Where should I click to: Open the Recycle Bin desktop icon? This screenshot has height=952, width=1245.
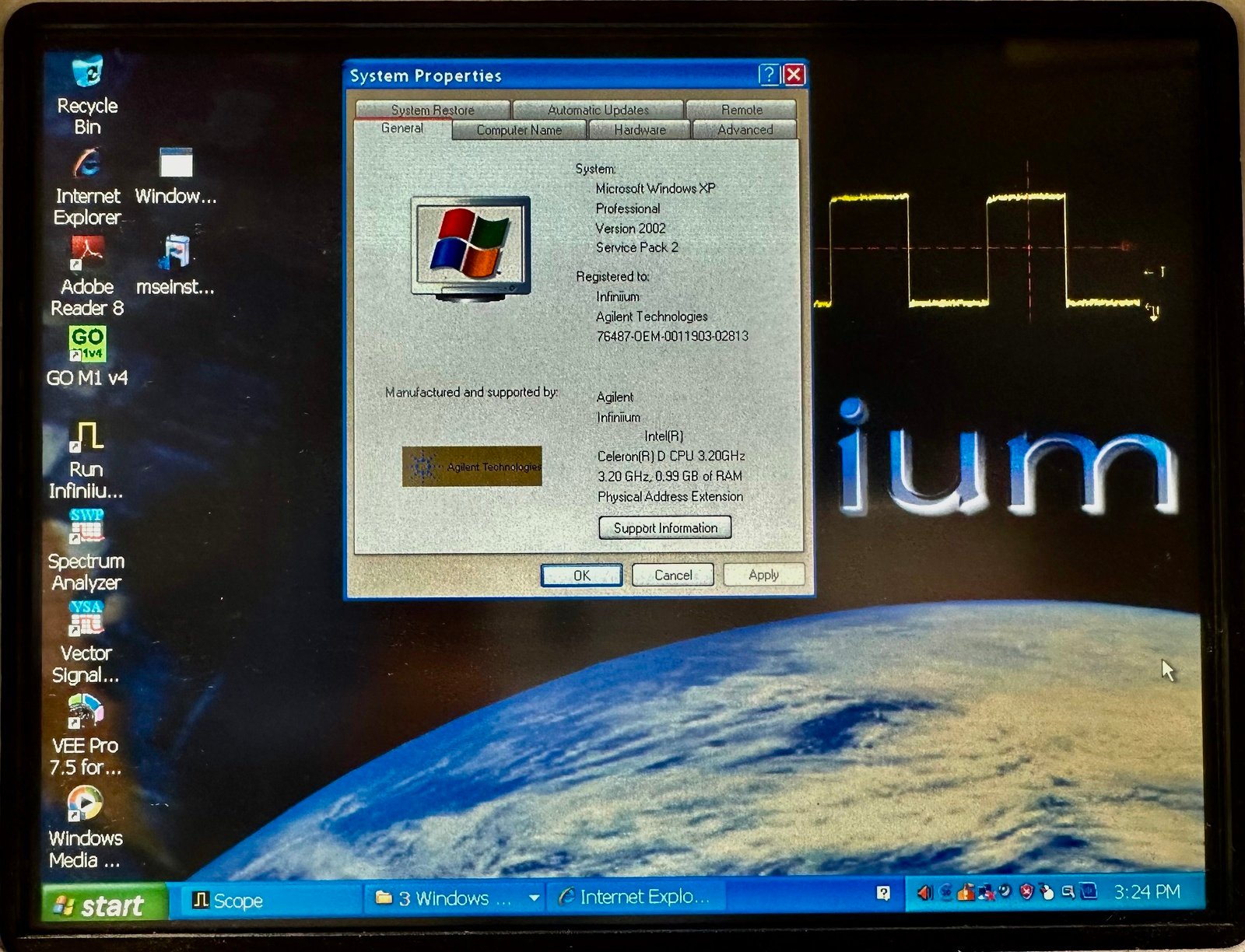(x=87, y=95)
